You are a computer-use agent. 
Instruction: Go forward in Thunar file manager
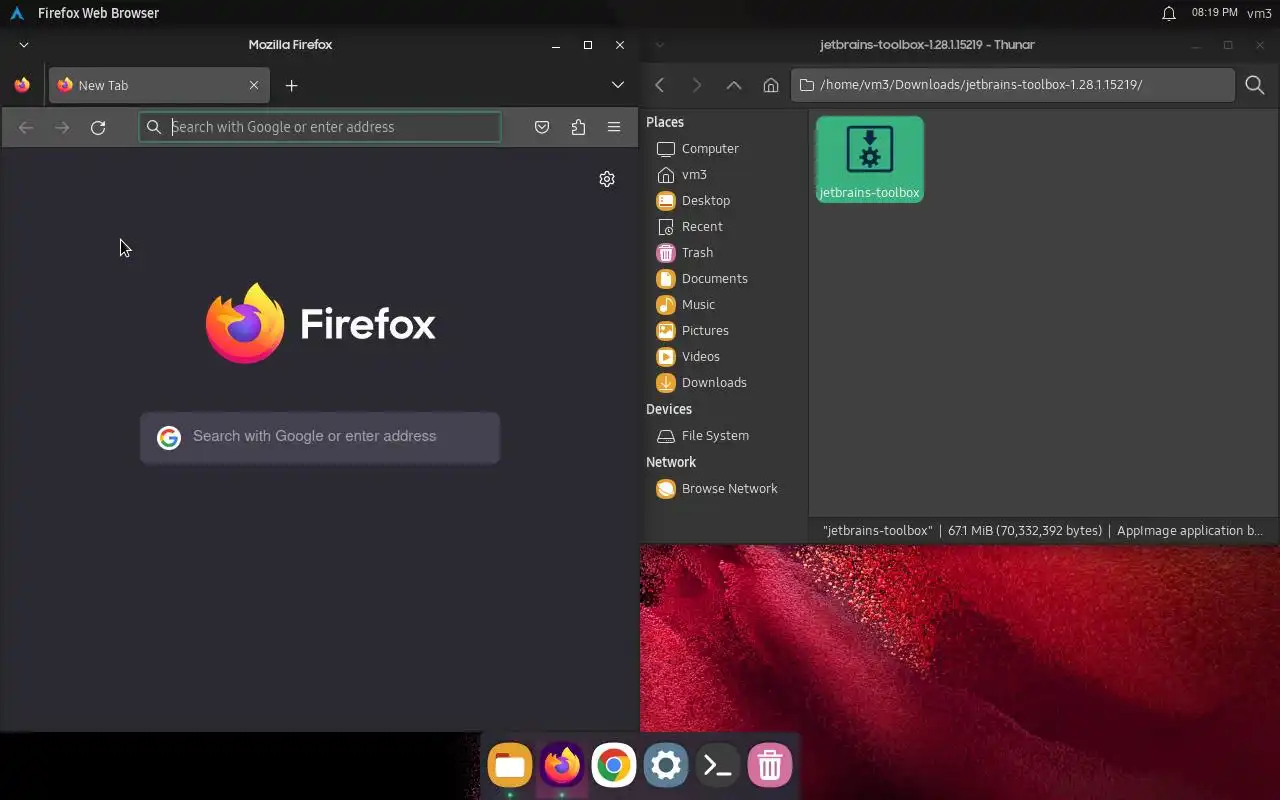(697, 85)
